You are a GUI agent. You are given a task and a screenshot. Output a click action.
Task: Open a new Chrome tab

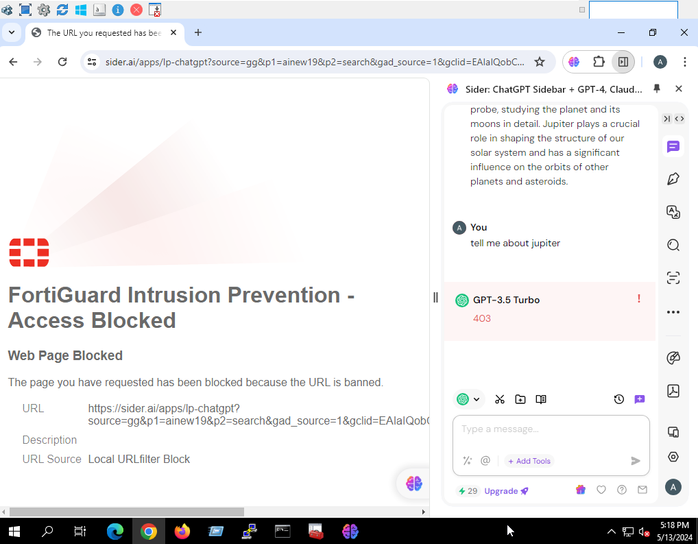(198, 32)
